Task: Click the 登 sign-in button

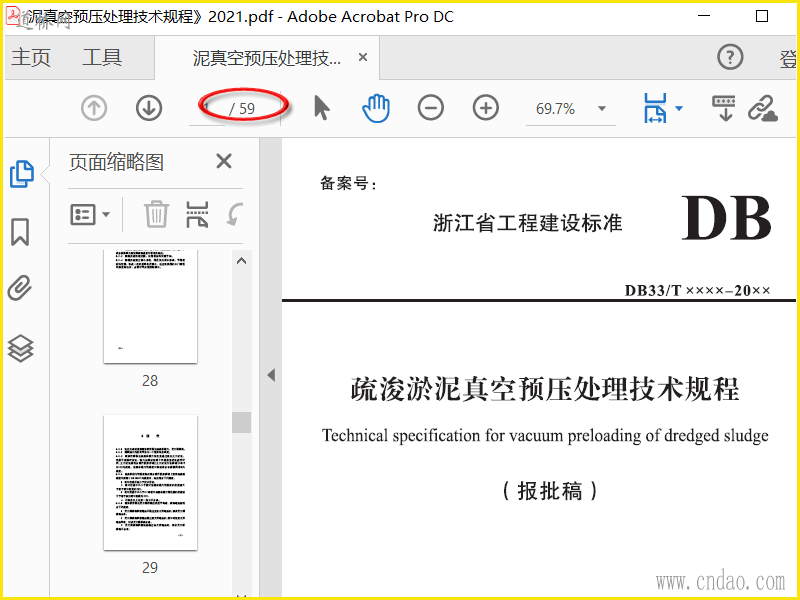Action: click(x=788, y=59)
